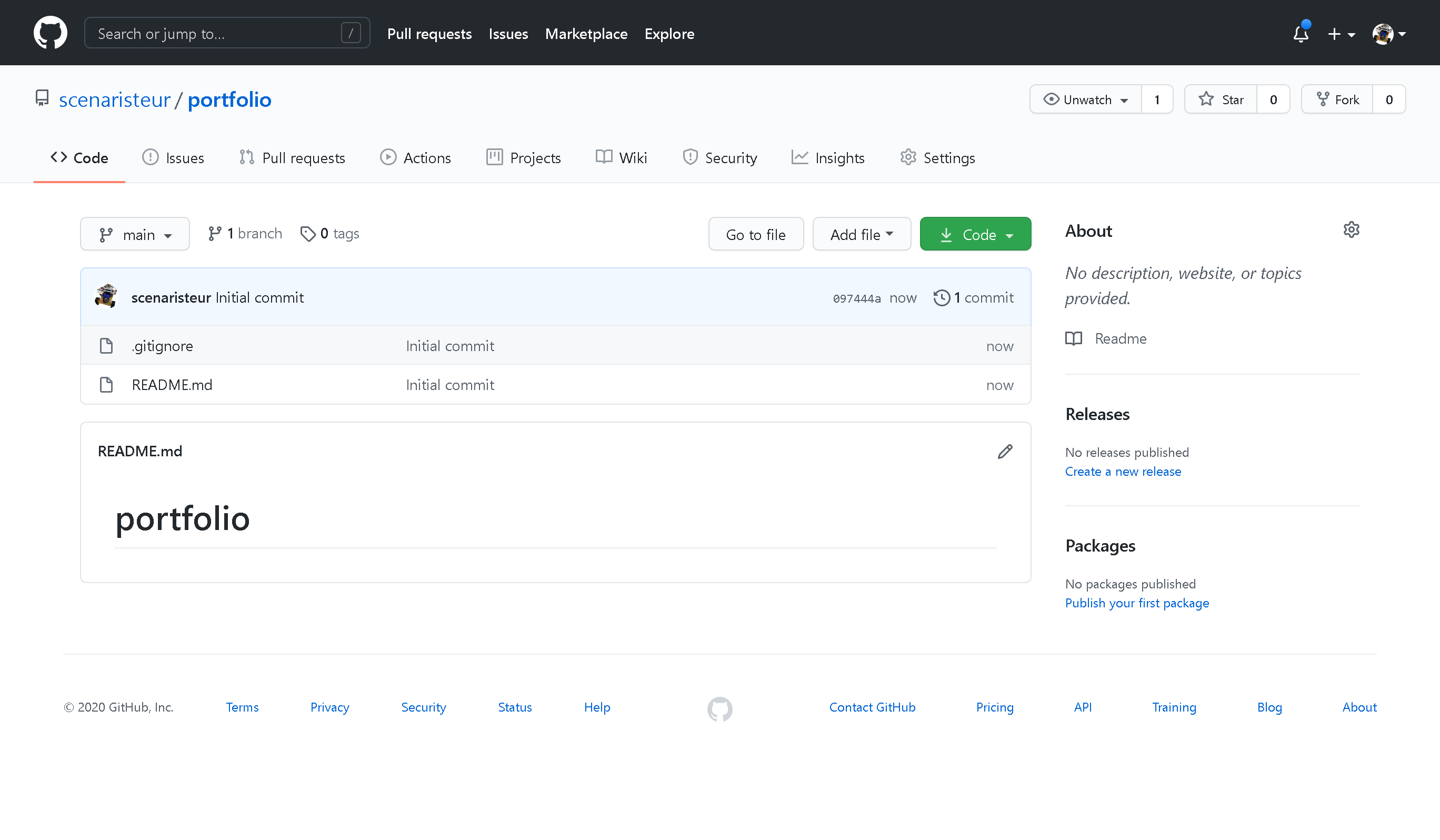The image size is (1440, 840).
Task: Click the commit history clock icon
Action: [x=942, y=297]
